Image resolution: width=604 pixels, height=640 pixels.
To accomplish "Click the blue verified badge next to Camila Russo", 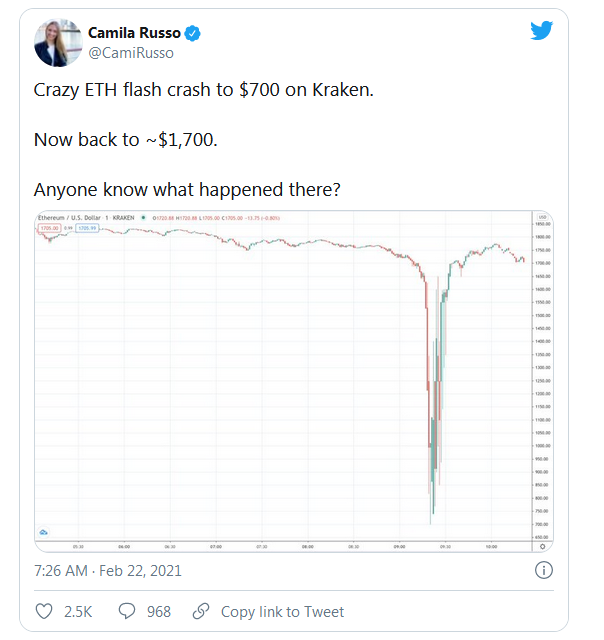I will [x=193, y=33].
